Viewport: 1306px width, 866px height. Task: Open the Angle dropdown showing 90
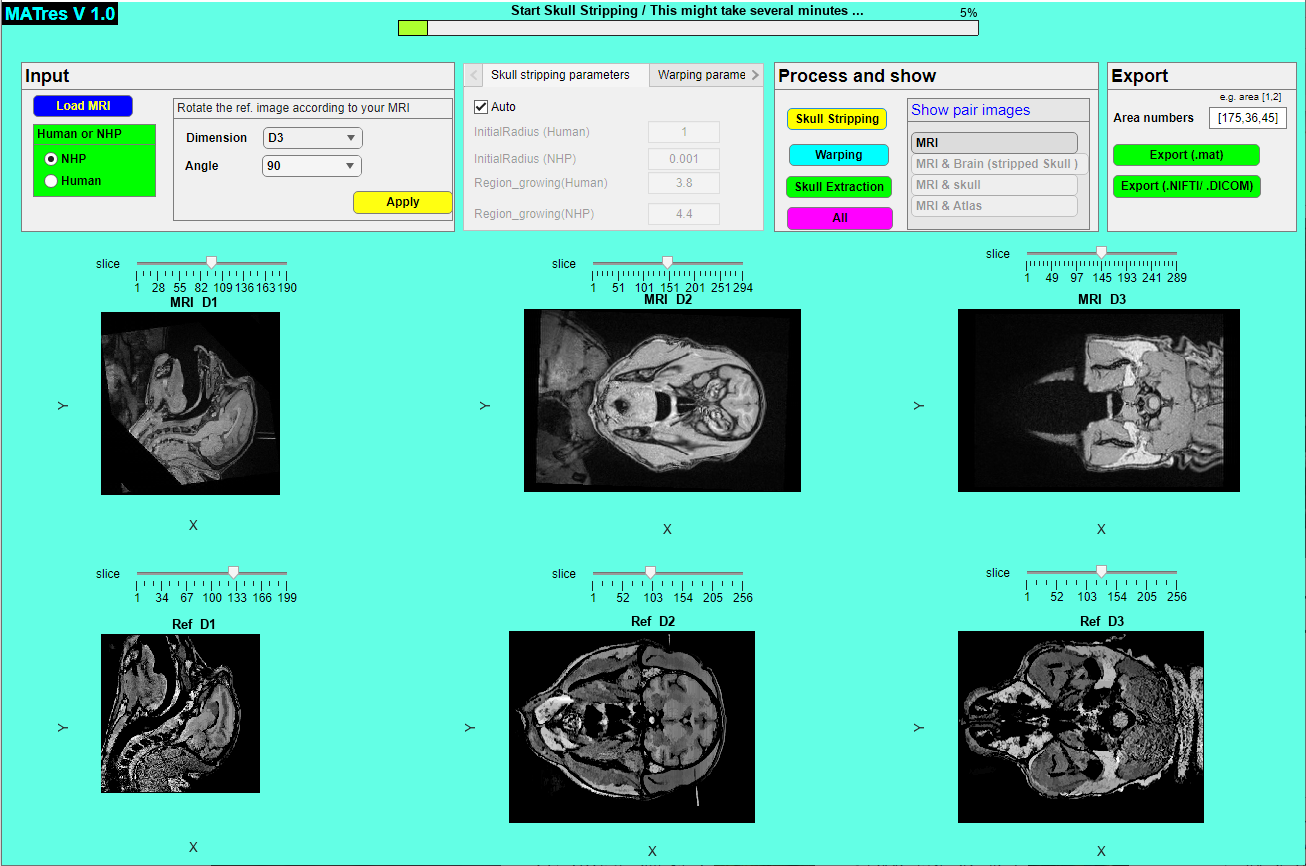pyautogui.click(x=312, y=166)
